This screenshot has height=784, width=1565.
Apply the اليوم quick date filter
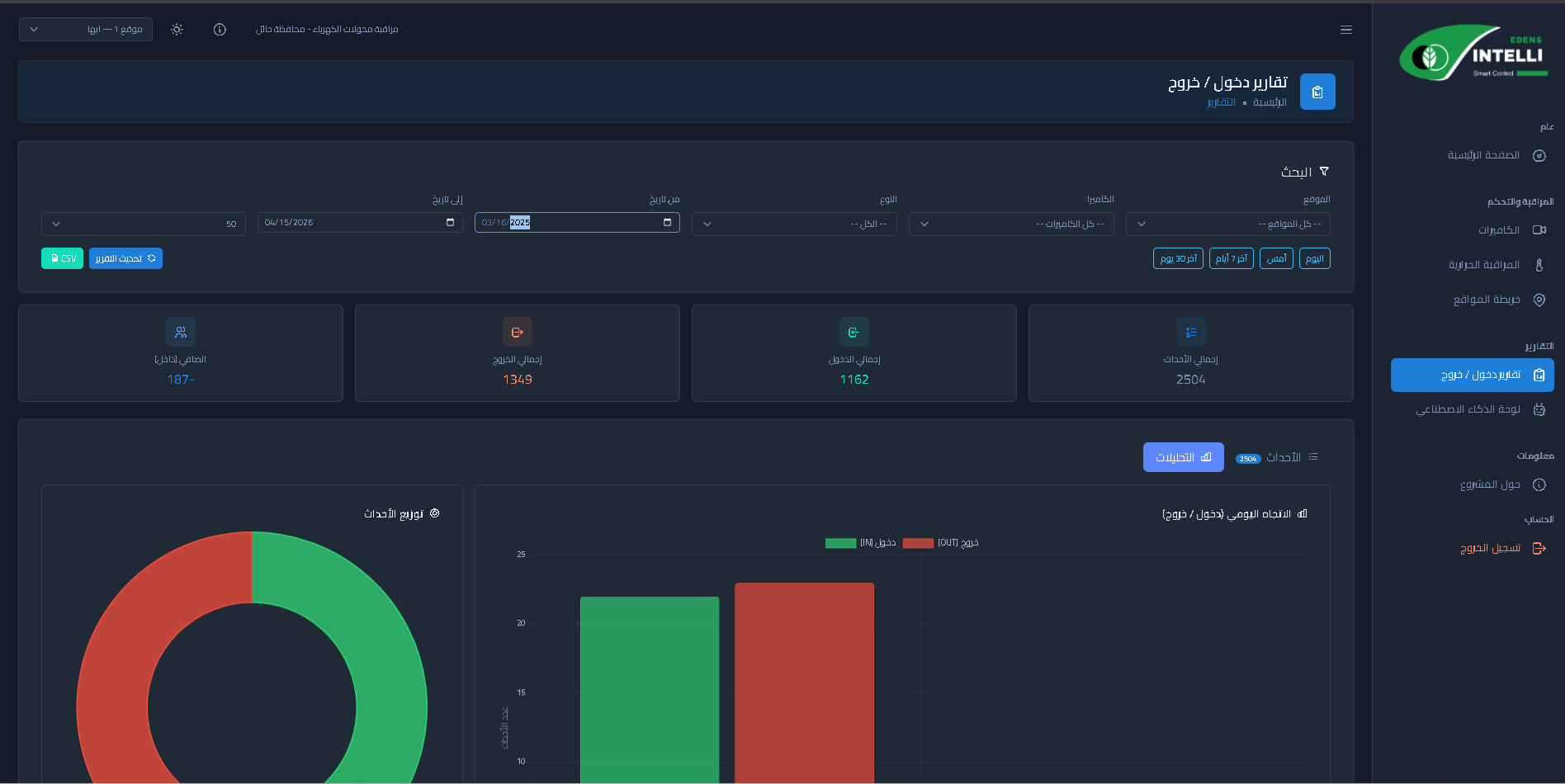pos(1315,258)
